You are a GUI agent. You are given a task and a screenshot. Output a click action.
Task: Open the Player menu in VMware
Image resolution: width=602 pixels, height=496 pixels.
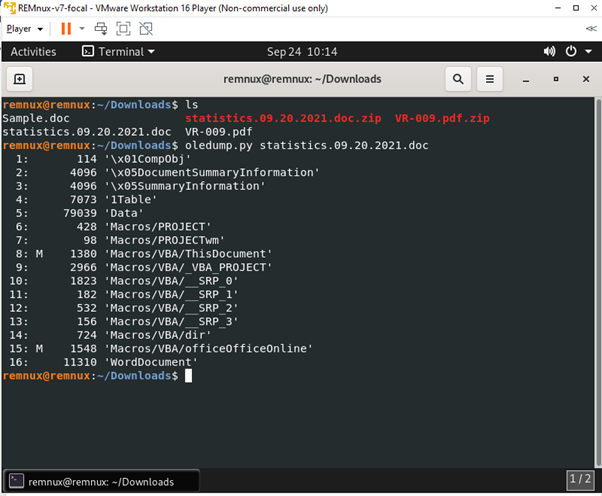24,29
